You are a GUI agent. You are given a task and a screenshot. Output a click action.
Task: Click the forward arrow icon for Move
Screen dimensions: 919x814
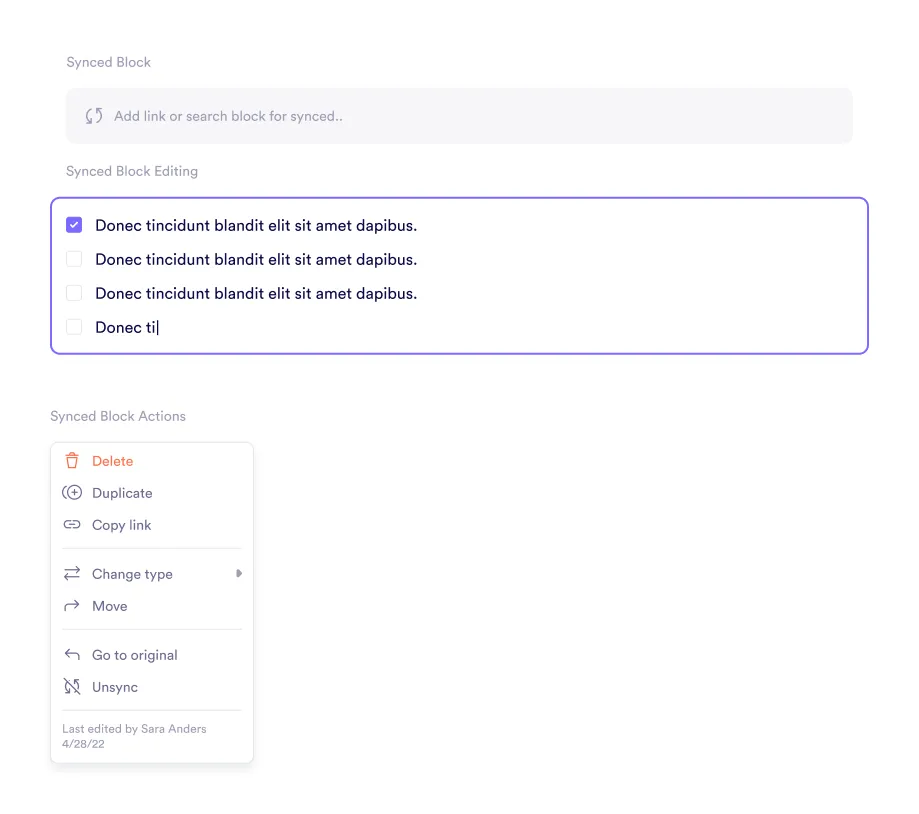72,606
